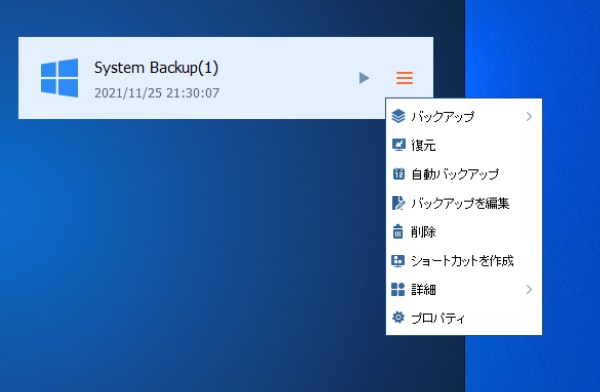Choose バックアップを編集 menu entry
Viewport: 600px width, 392px height.
(x=464, y=203)
